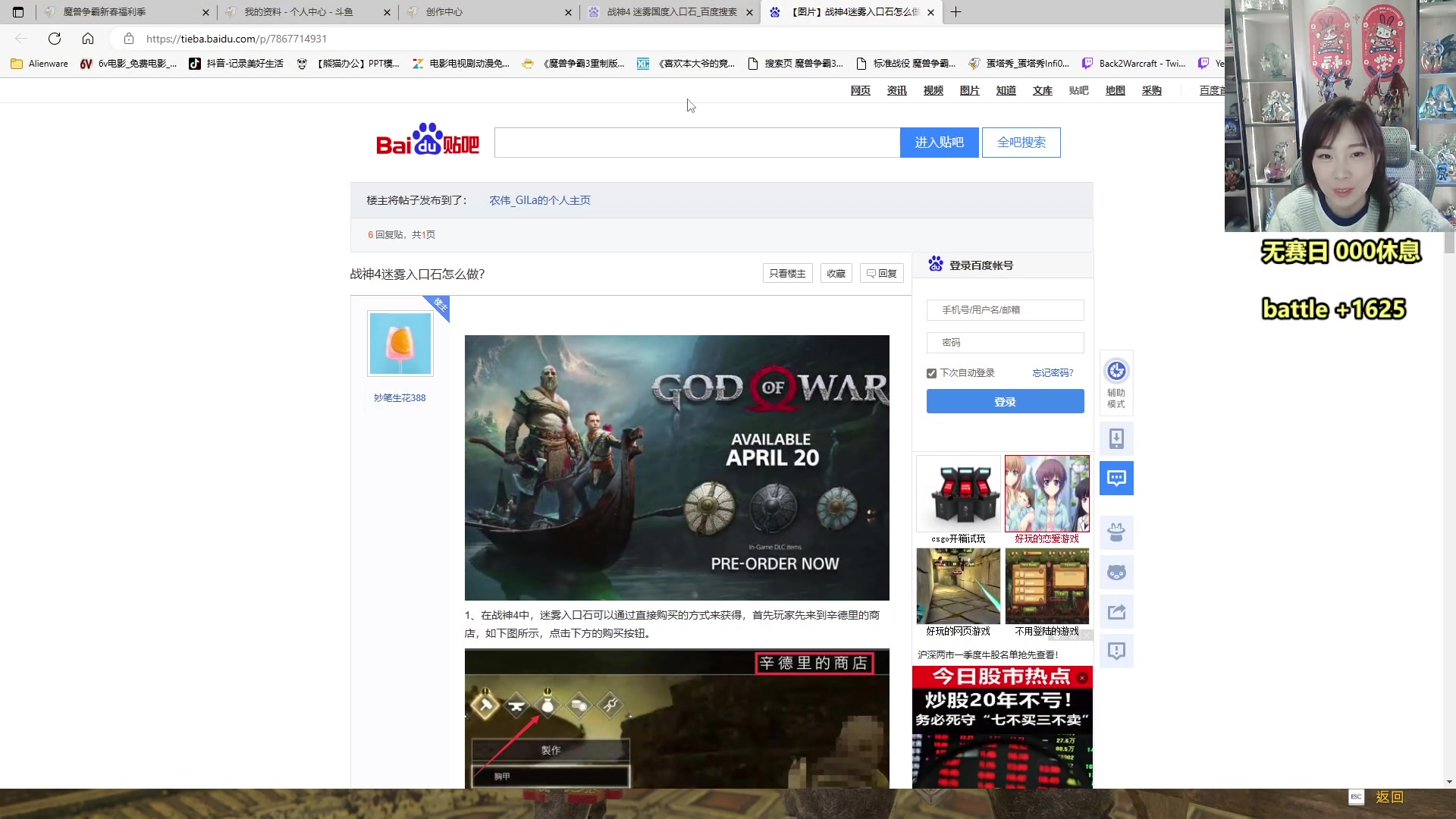The width and height of the screenshot is (1456, 819).
Task: Open the blue message chat icon
Action: click(1116, 478)
